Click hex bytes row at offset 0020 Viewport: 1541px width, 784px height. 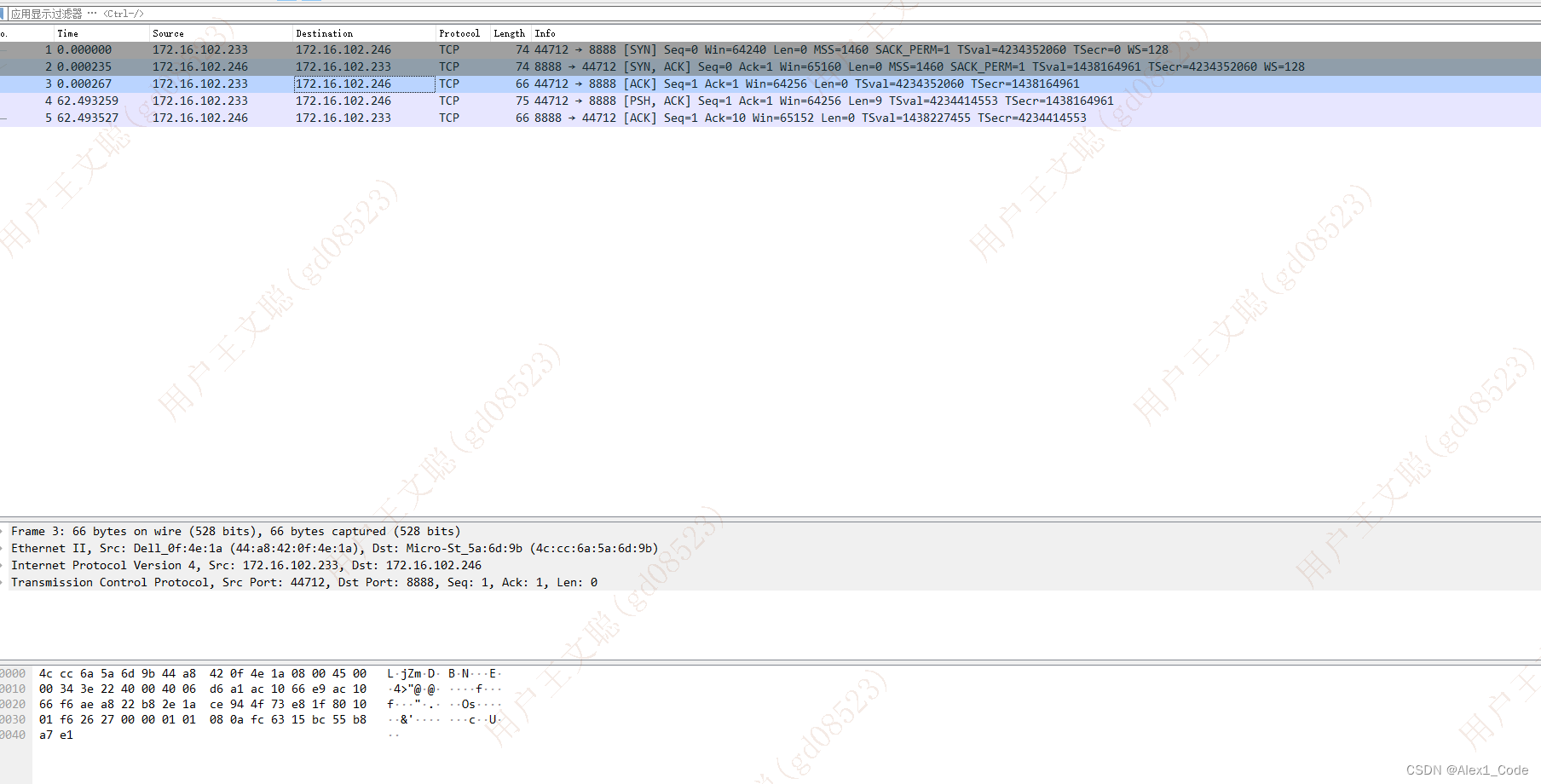click(x=203, y=704)
